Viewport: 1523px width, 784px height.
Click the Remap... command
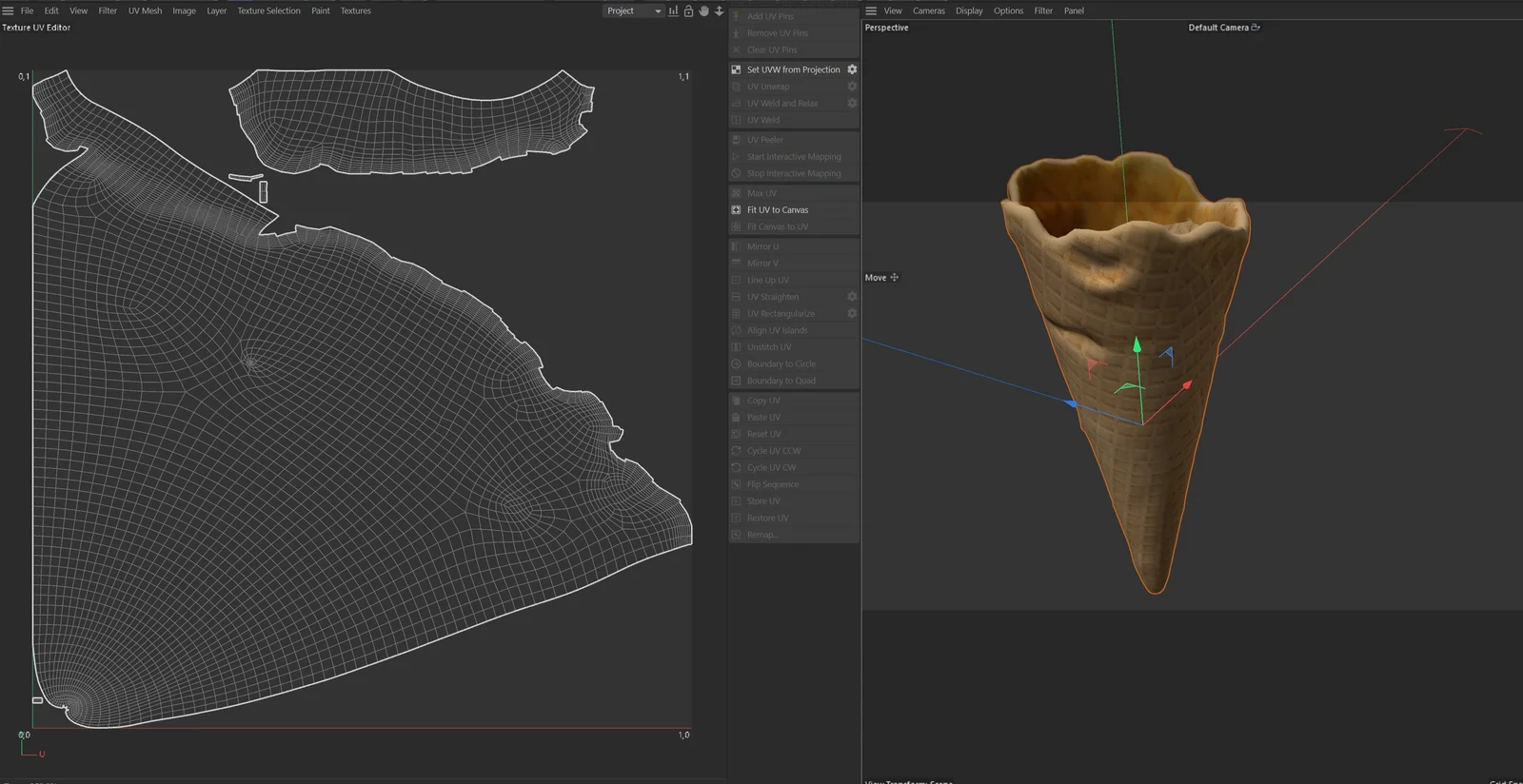point(761,535)
